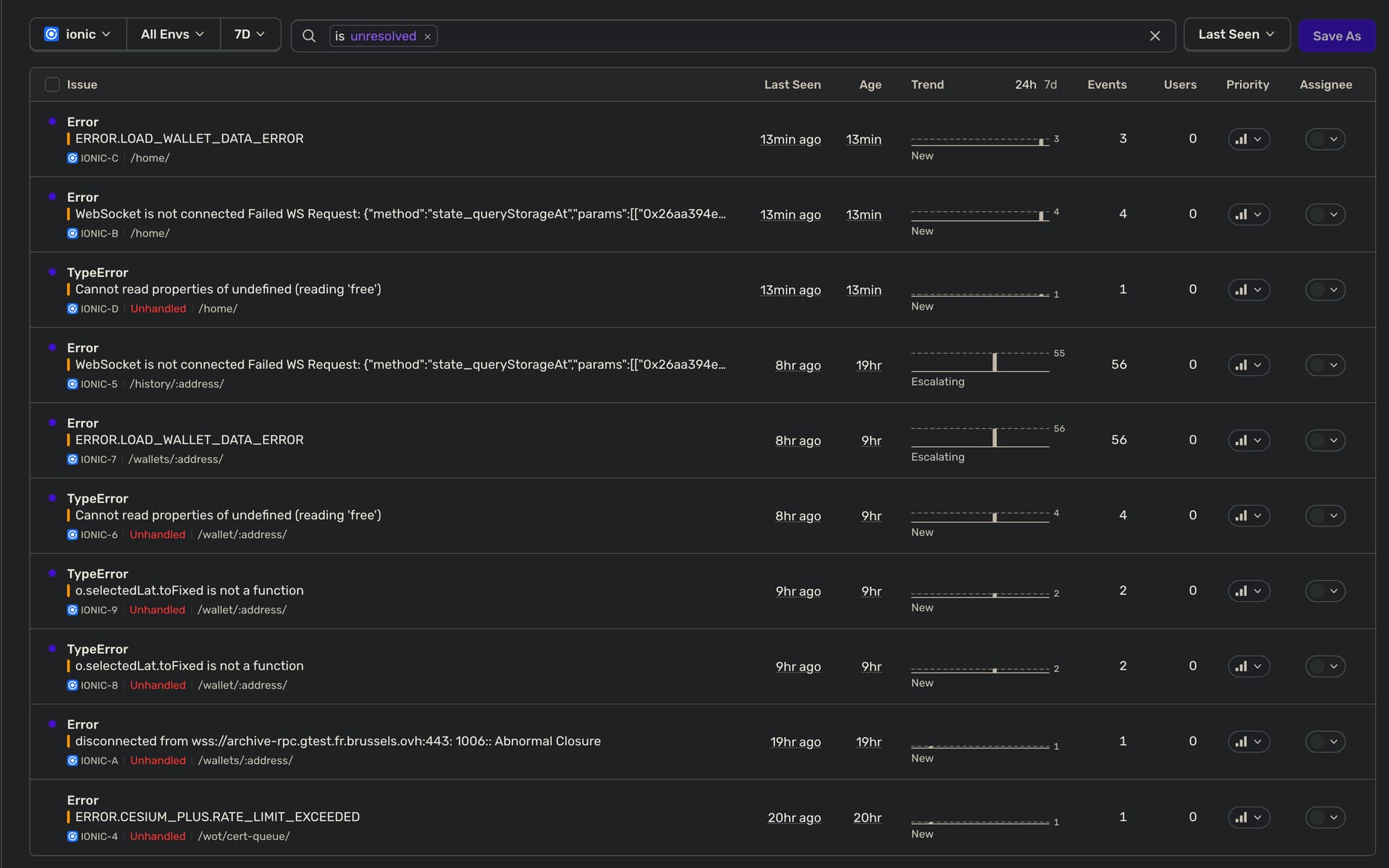Screen dimensions: 1389x868
Task: Clear search with the X icon
Action: point(1155,35)
